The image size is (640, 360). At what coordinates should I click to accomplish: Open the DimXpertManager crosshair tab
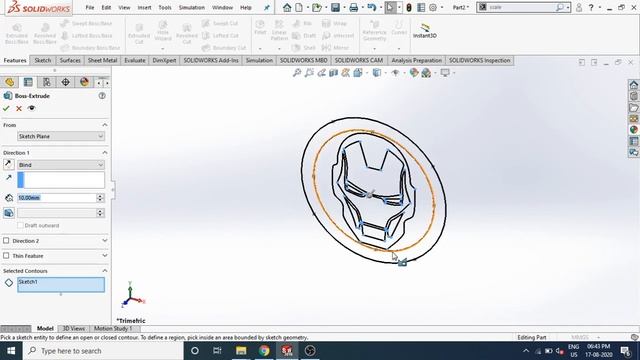click(x=65, y=82)
